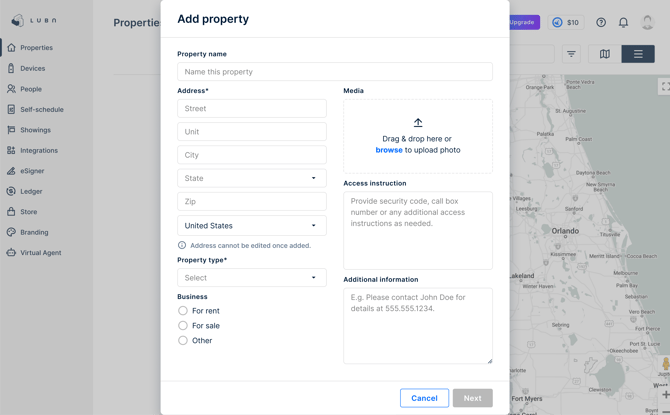The width and height of the screenshot is (670, 415).
Task: Switch to map view icon
Action: (x=604, y=54)
